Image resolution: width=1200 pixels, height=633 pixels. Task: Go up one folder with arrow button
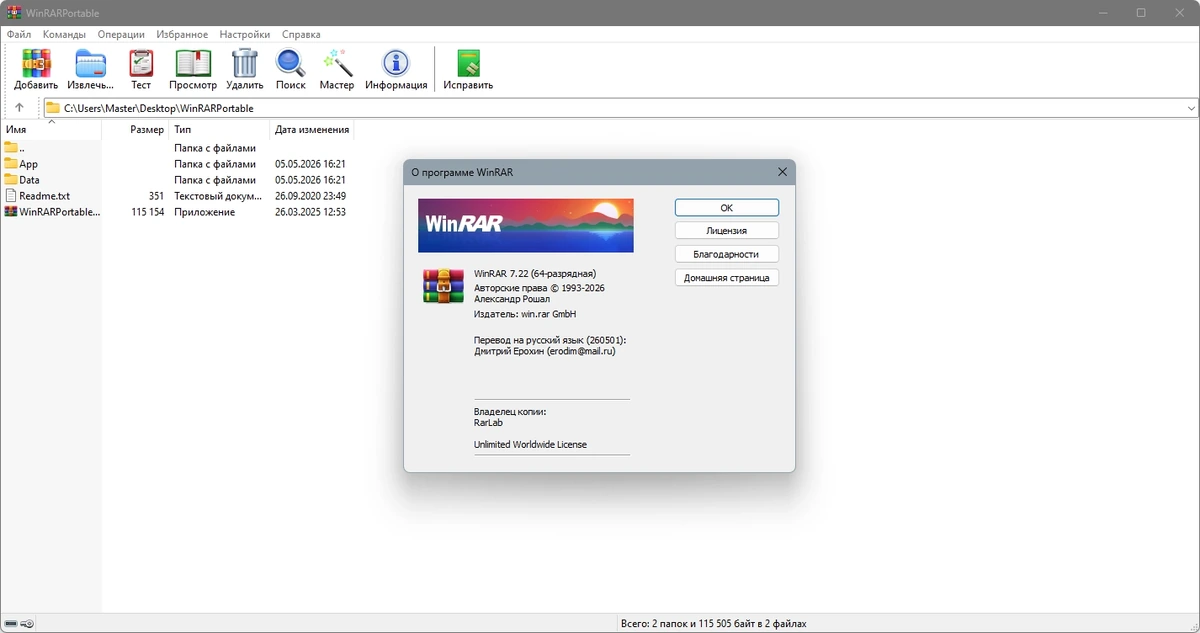point(19,108)
